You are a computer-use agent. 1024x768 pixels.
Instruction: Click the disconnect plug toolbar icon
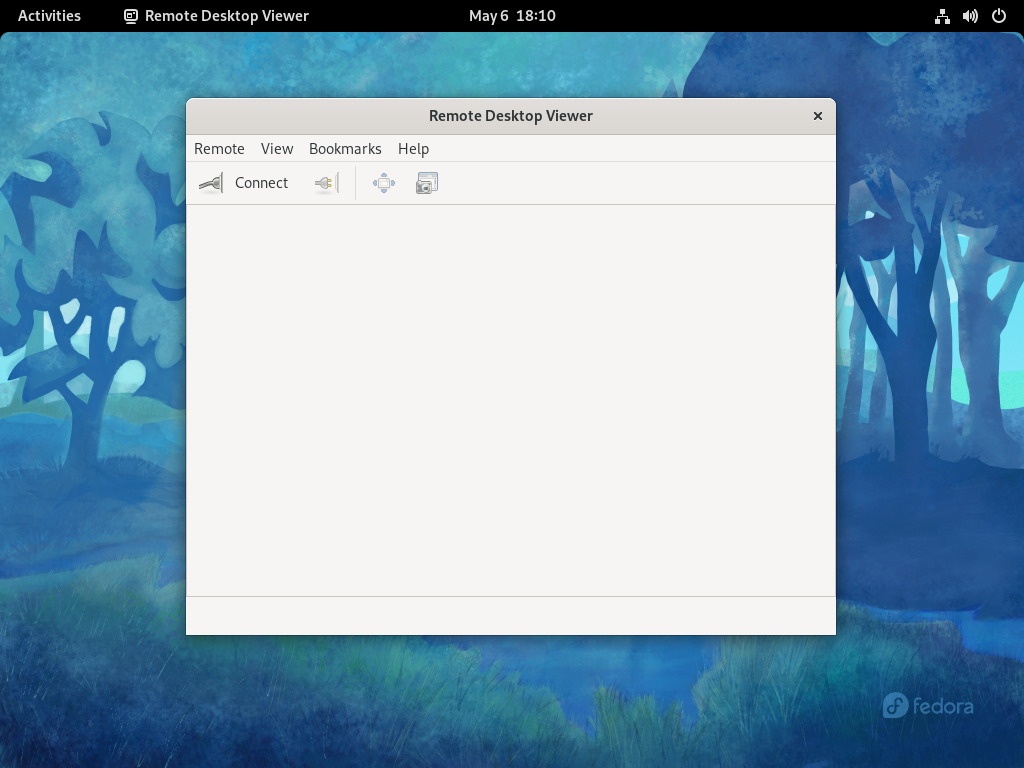click(x=327, y=183)
